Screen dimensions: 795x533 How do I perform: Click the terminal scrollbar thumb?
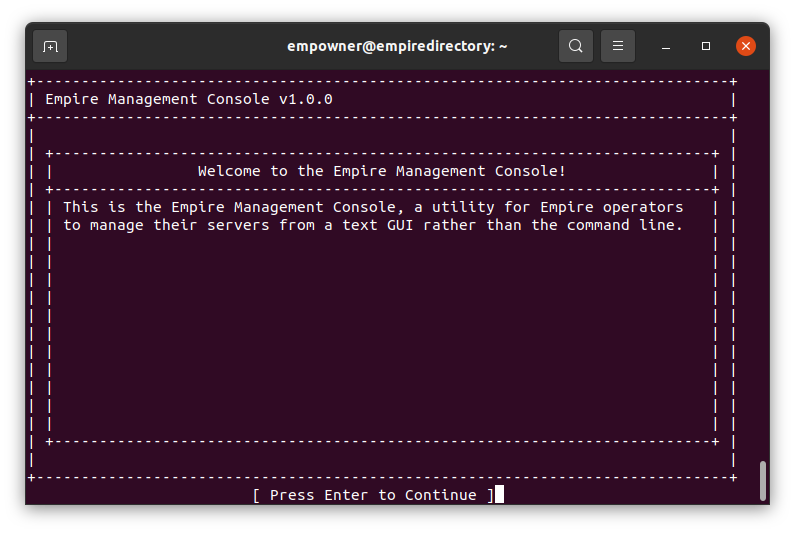point(763,481)
